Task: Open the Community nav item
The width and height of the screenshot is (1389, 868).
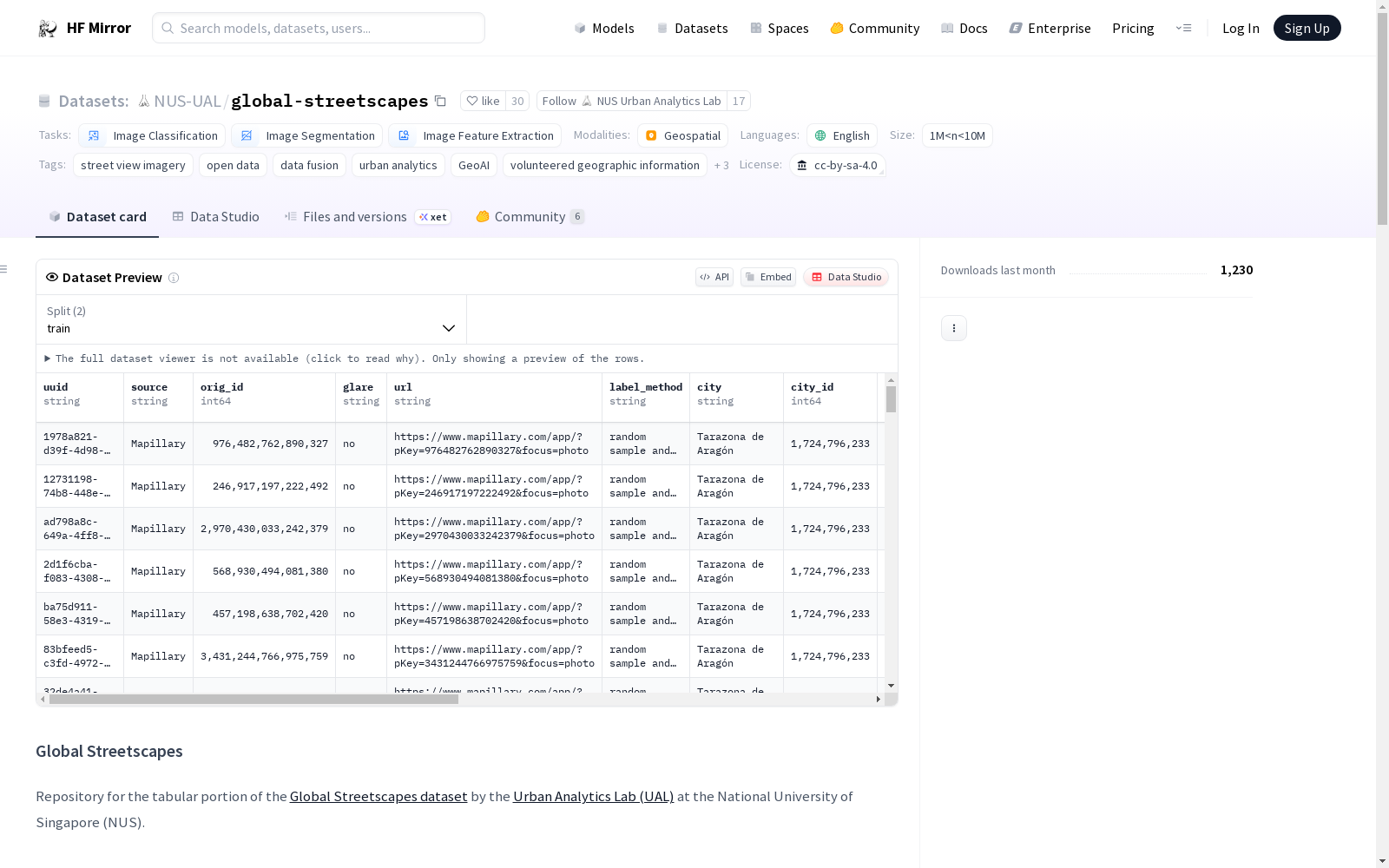Action: [x=874, y=28]
